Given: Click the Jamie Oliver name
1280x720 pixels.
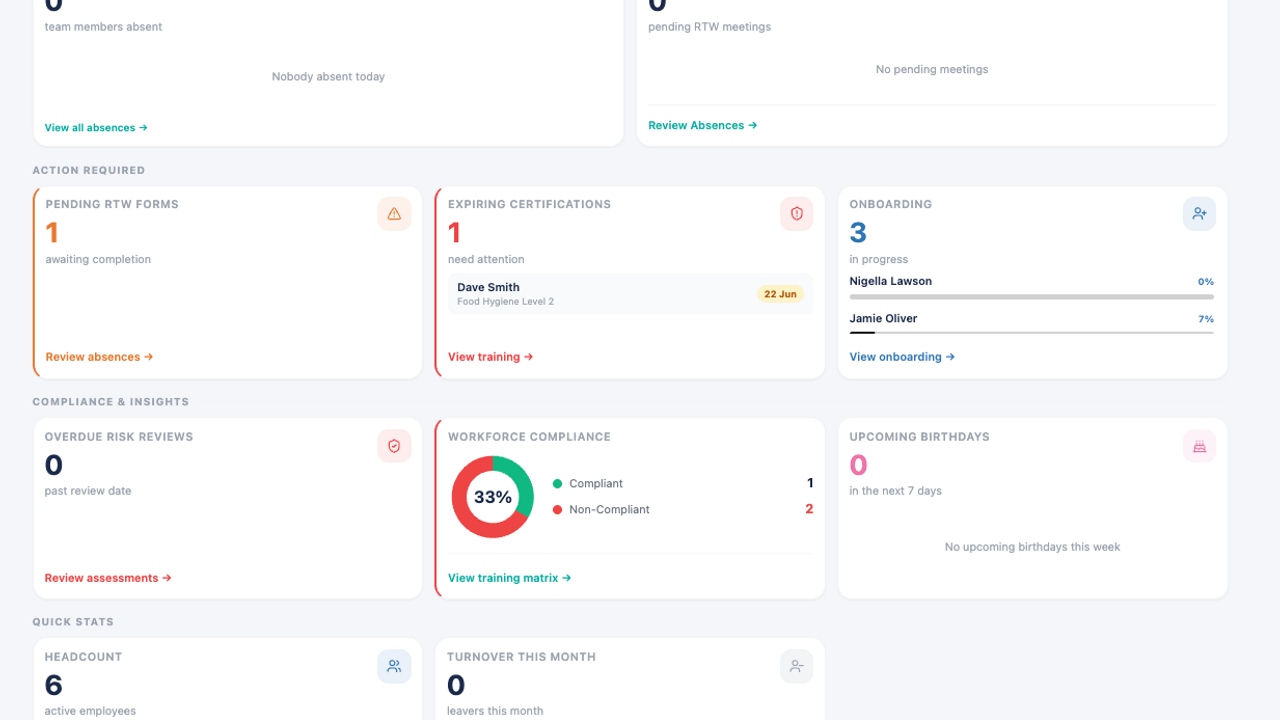Looking at the screenshot, I should coord(883,318).
